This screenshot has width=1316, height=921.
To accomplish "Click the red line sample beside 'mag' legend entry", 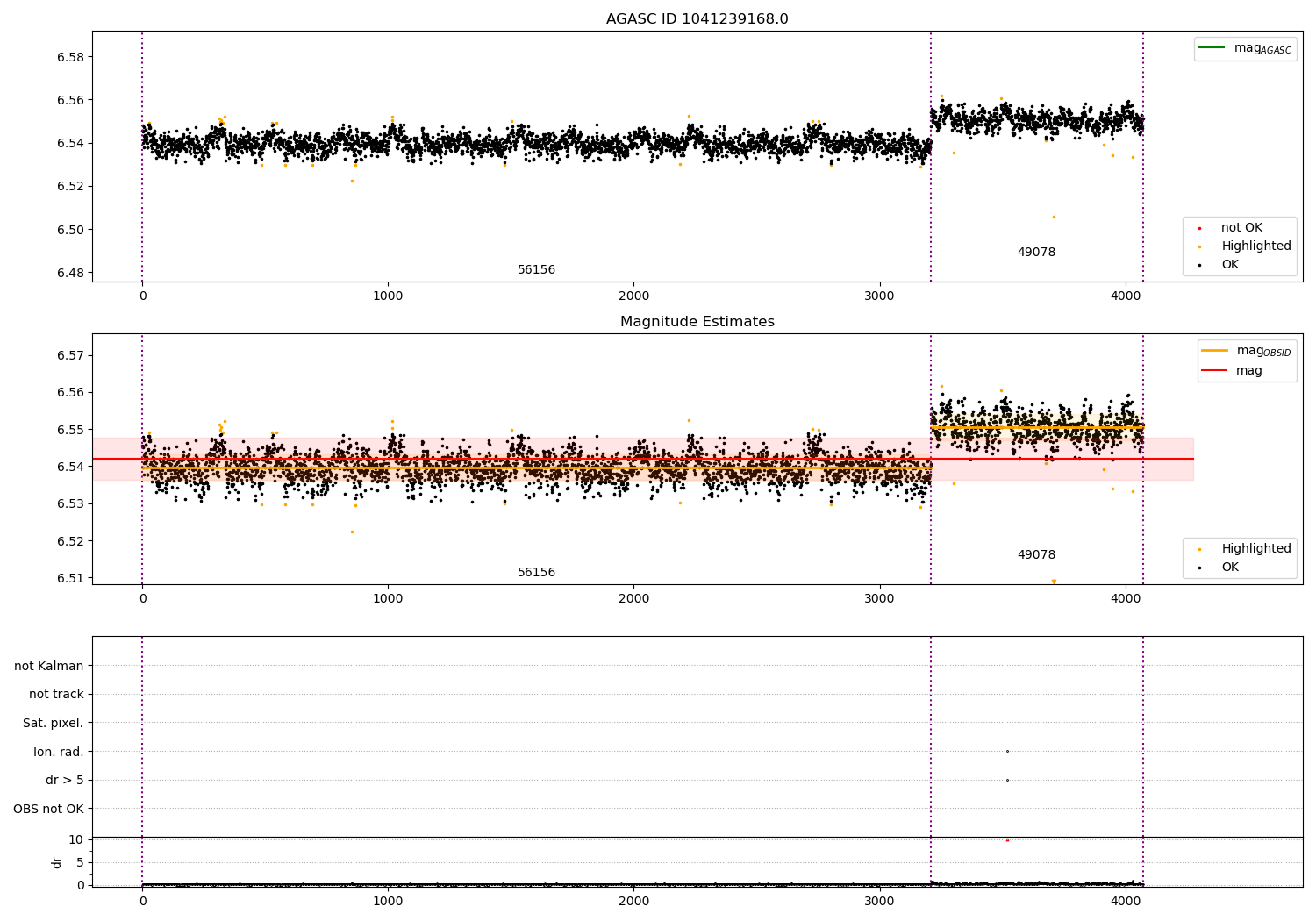I will tap(1214, 371).
